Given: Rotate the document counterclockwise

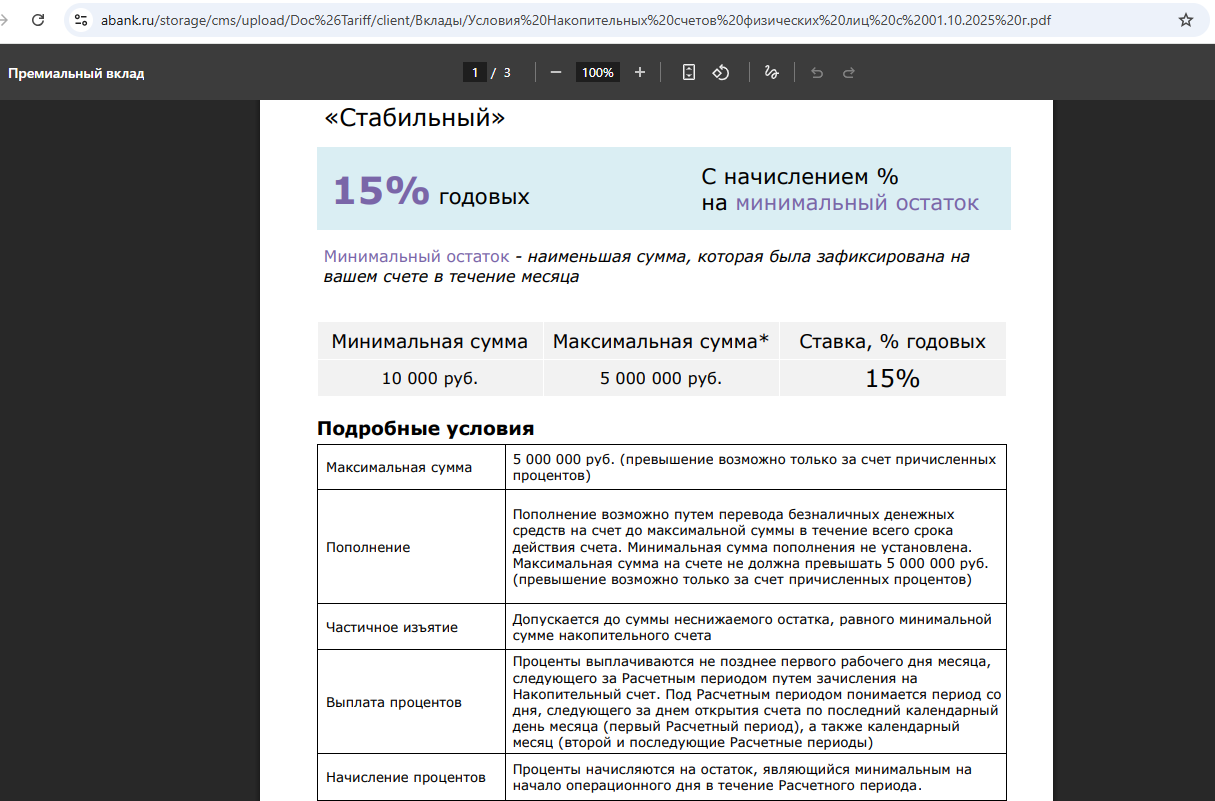Looking at the screenshot, I should click(x=720, y=72).
